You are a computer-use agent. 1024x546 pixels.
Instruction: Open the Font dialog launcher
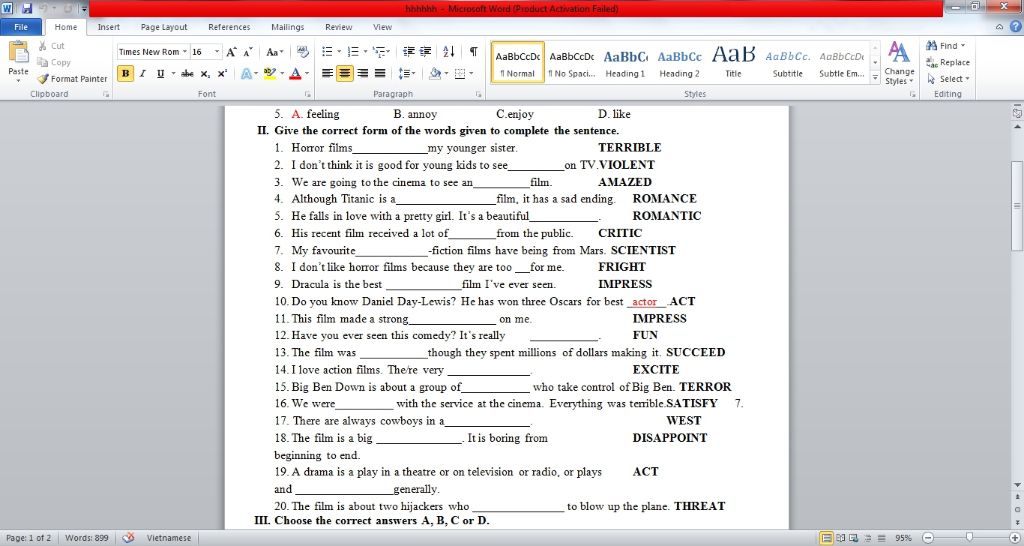click(307, 95)
